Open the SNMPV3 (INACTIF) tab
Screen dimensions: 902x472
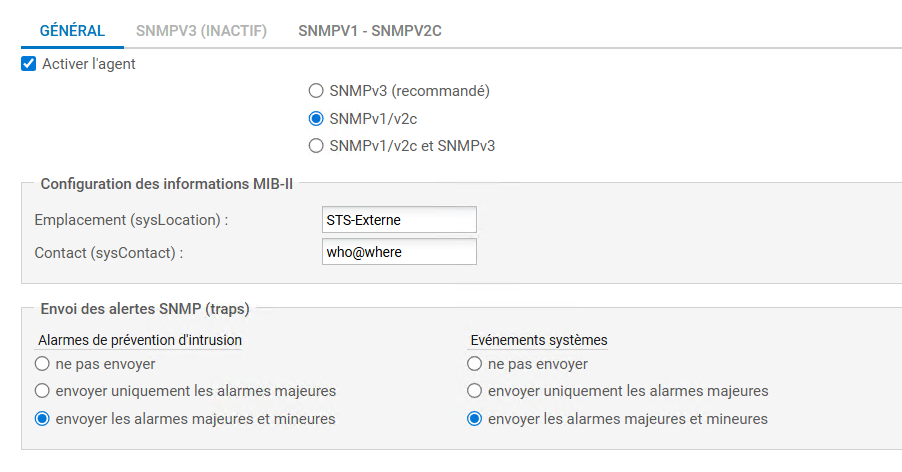201,31
